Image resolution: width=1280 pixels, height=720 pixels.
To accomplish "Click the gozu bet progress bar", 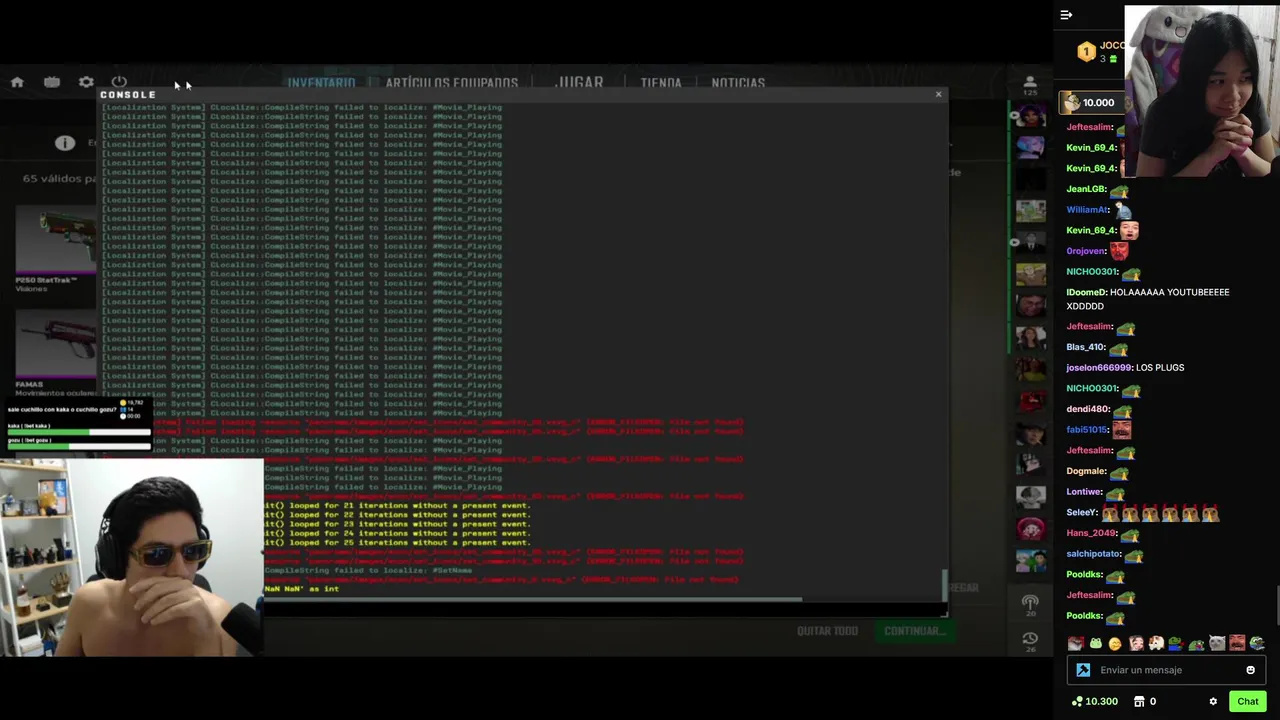I will click(x=77, y=447).
